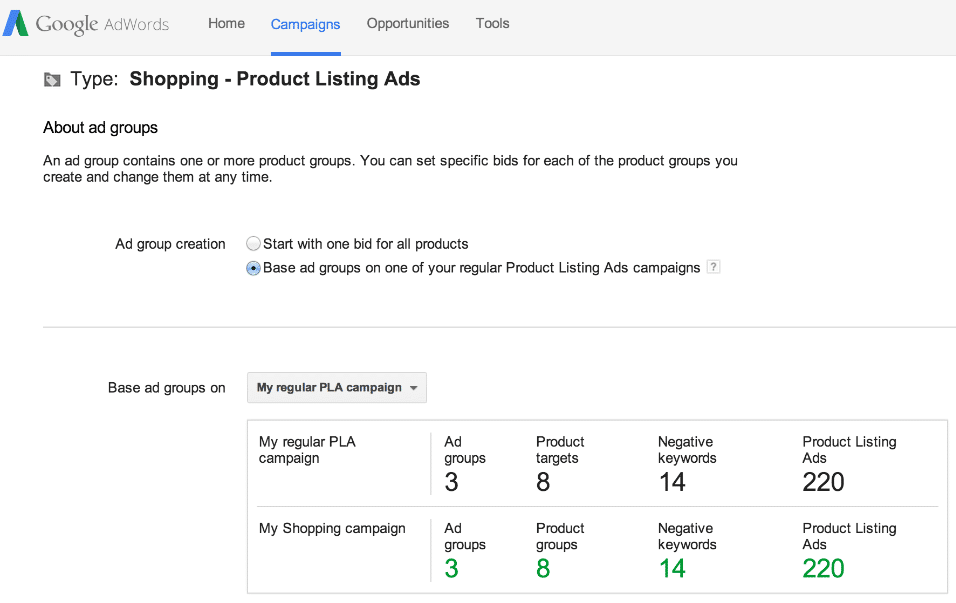The image size is (956, 603).
Task: Click the 'Product groups' column label
Action: tap(560, 537)
